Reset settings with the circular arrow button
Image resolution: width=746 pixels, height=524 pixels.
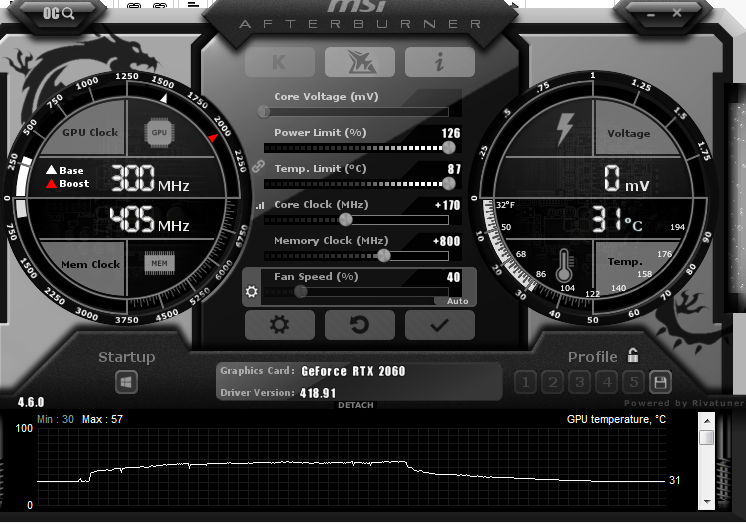click(x=360, y=325)
